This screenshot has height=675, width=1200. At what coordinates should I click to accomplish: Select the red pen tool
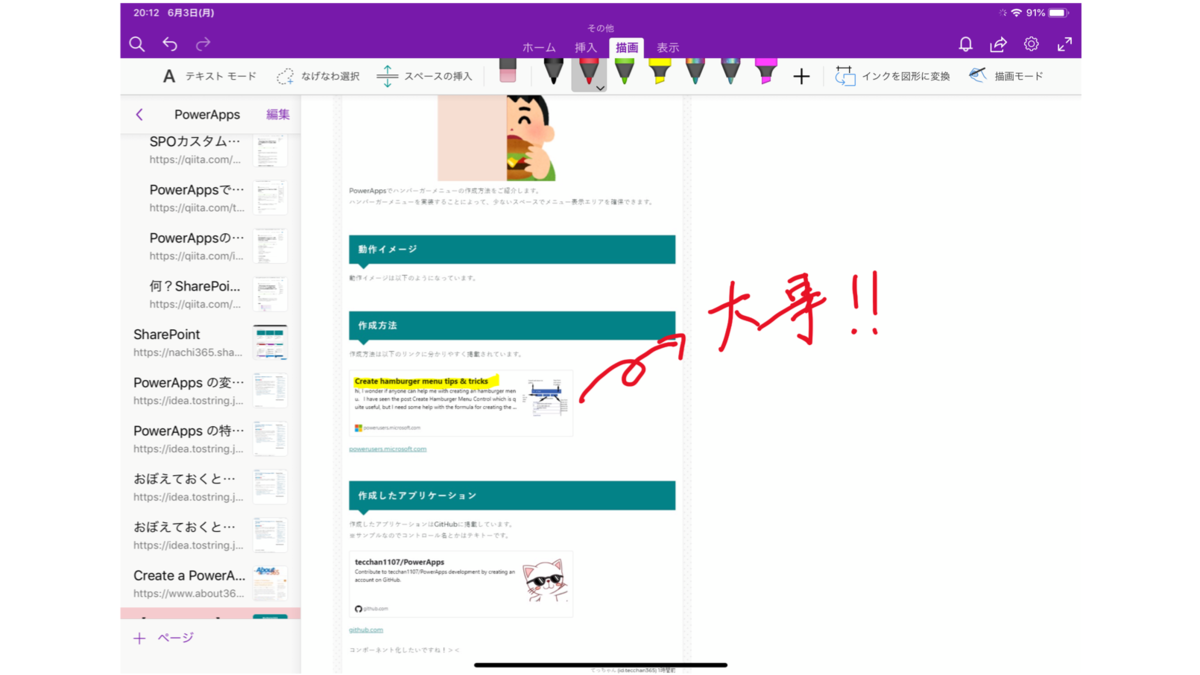[x=587, y=72]
